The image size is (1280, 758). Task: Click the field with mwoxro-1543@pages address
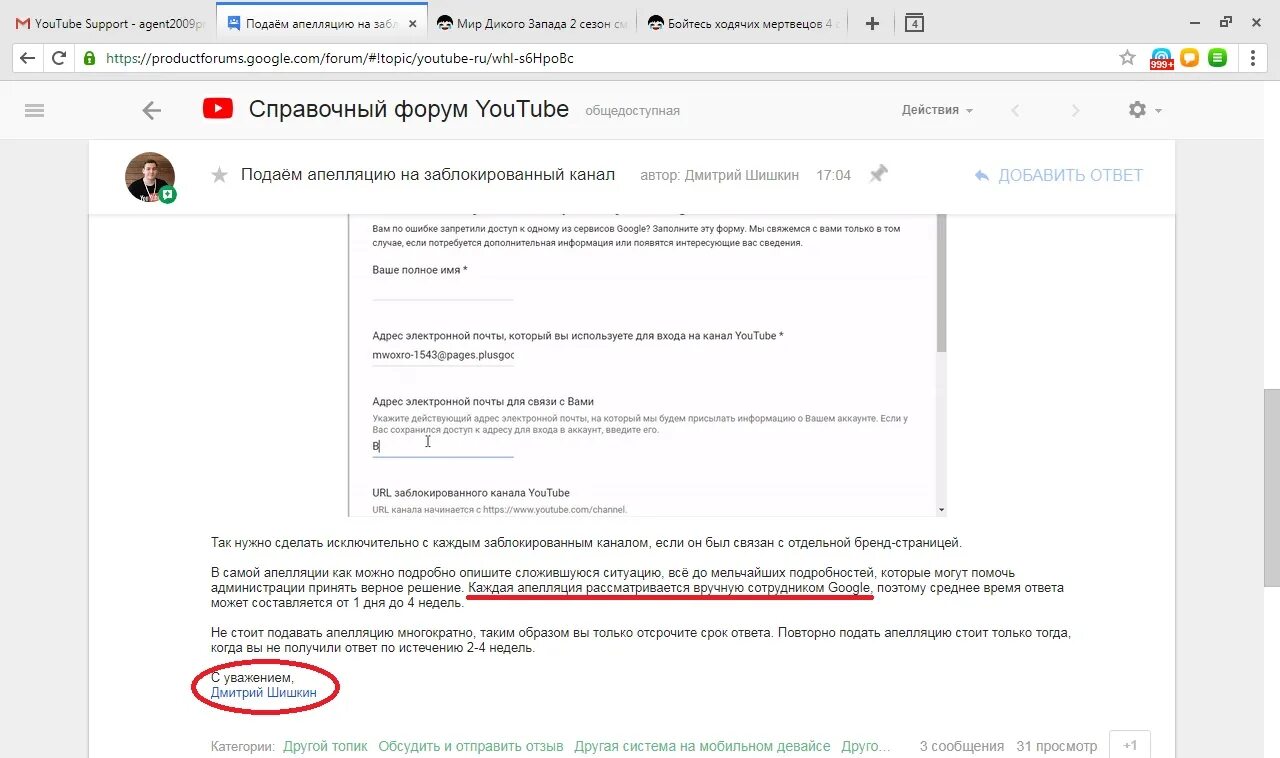point(443,355)
